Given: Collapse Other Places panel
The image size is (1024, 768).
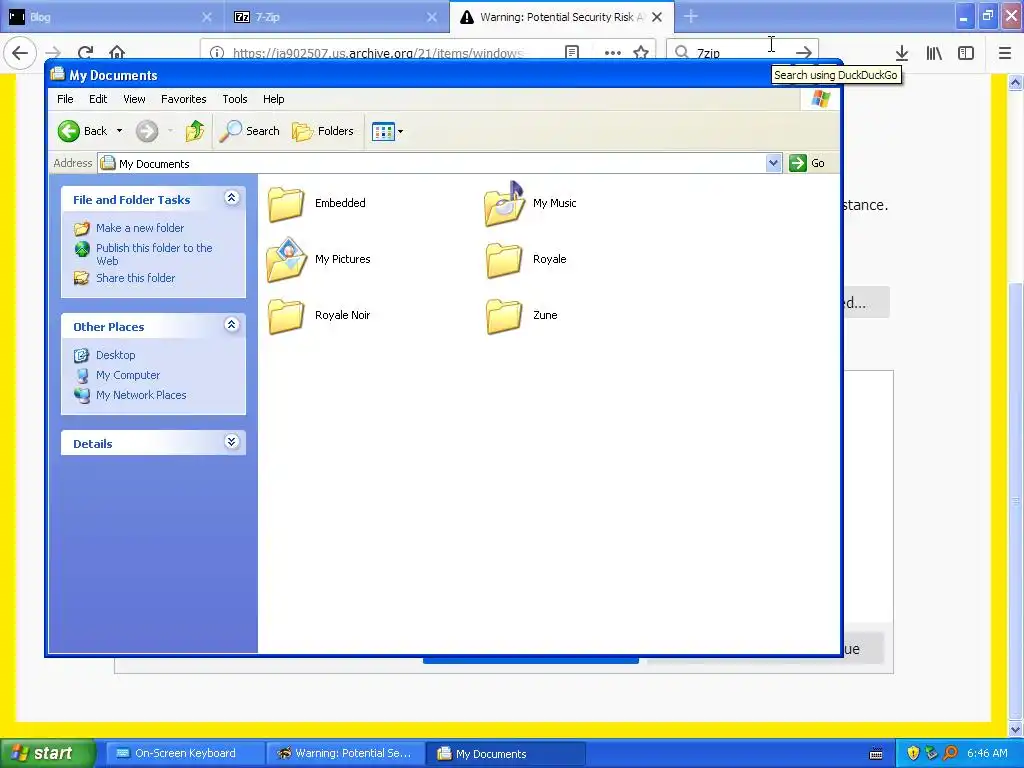Looking at the screenshot, I should pos(231,324).
